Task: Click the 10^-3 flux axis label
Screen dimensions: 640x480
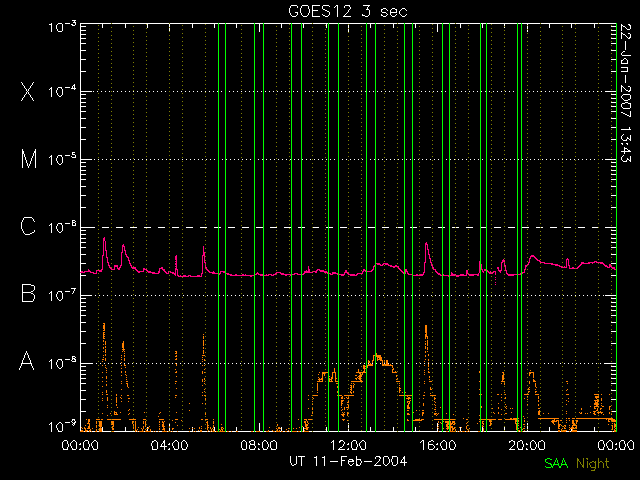Action: (62, 27)
